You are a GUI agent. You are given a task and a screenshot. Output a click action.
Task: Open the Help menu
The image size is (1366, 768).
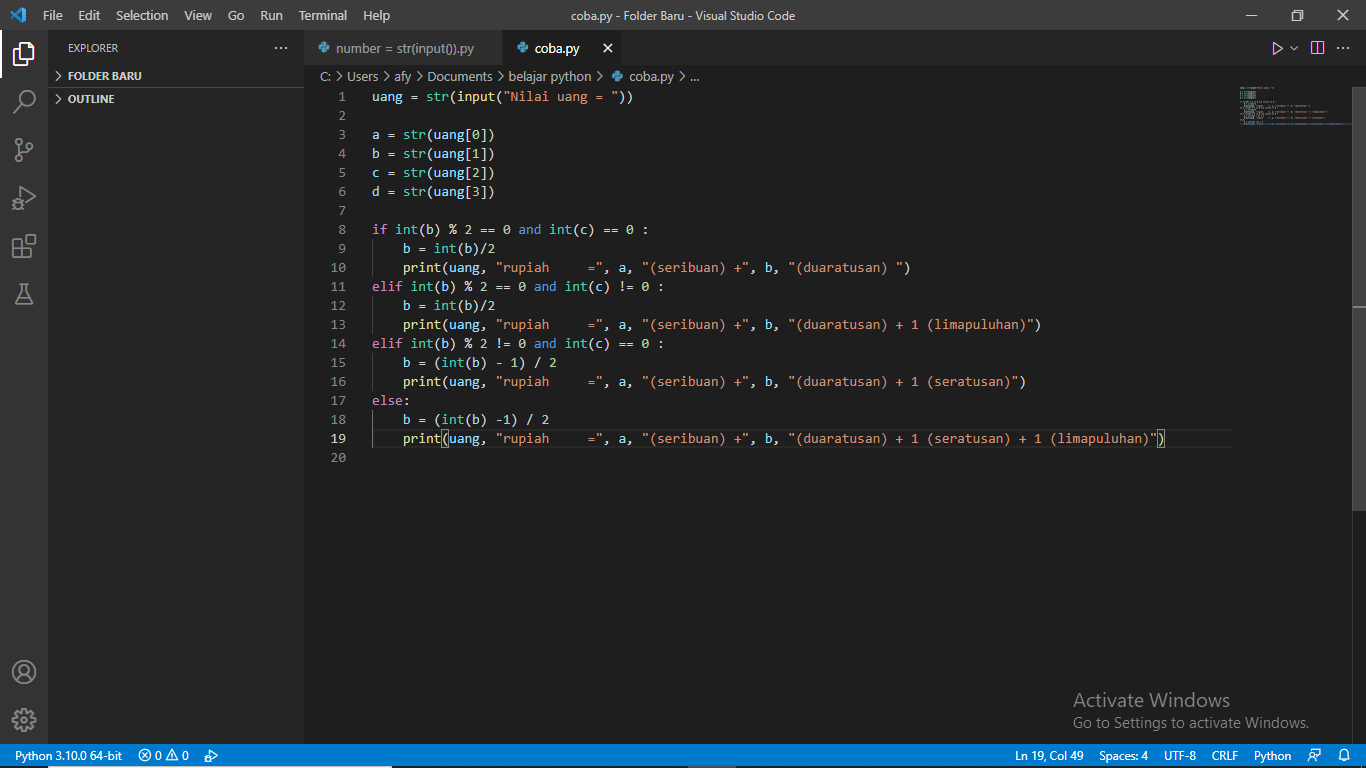pos(377,15)
